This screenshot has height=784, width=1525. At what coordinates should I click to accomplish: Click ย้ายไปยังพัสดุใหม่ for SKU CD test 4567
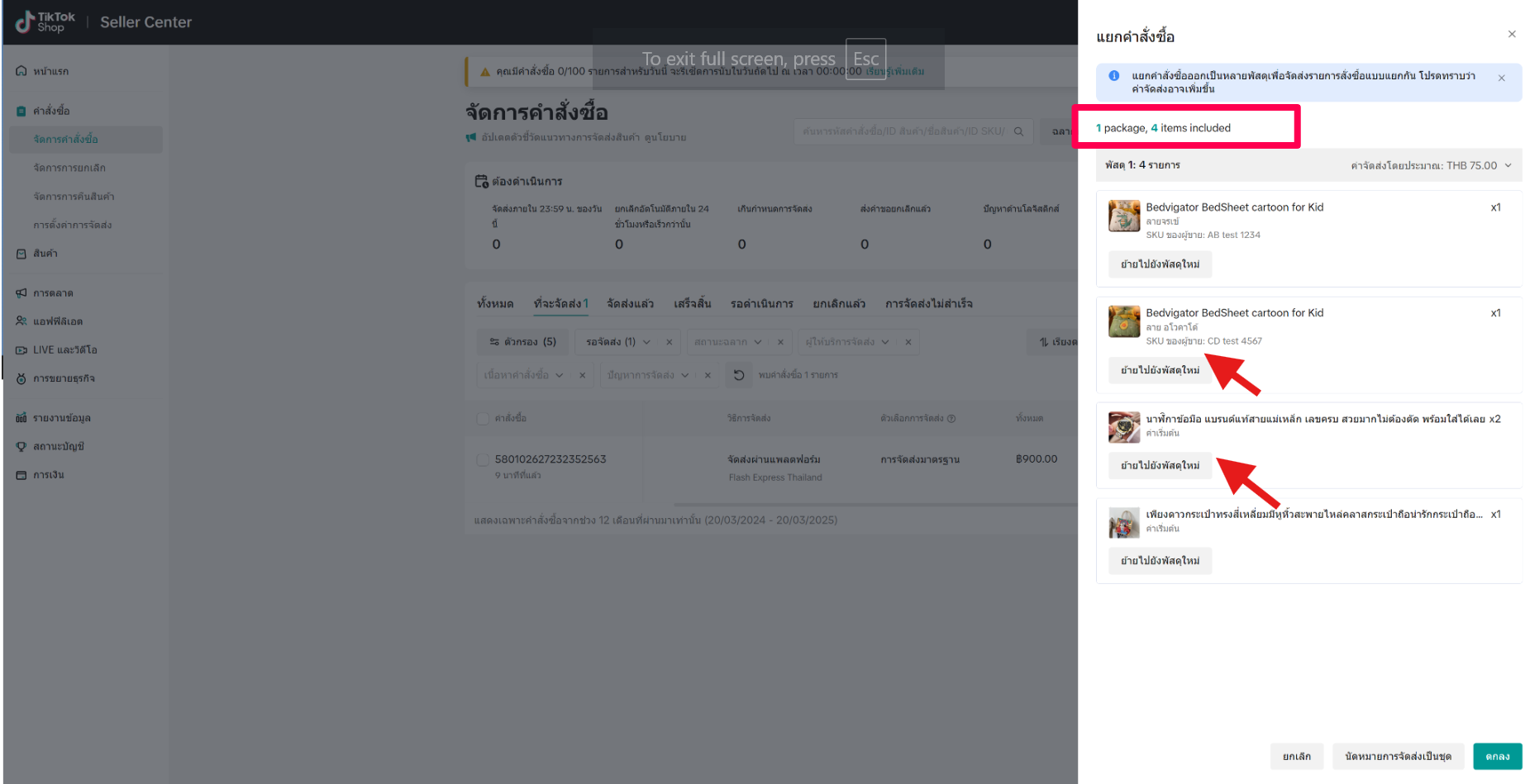[1160, 370]
